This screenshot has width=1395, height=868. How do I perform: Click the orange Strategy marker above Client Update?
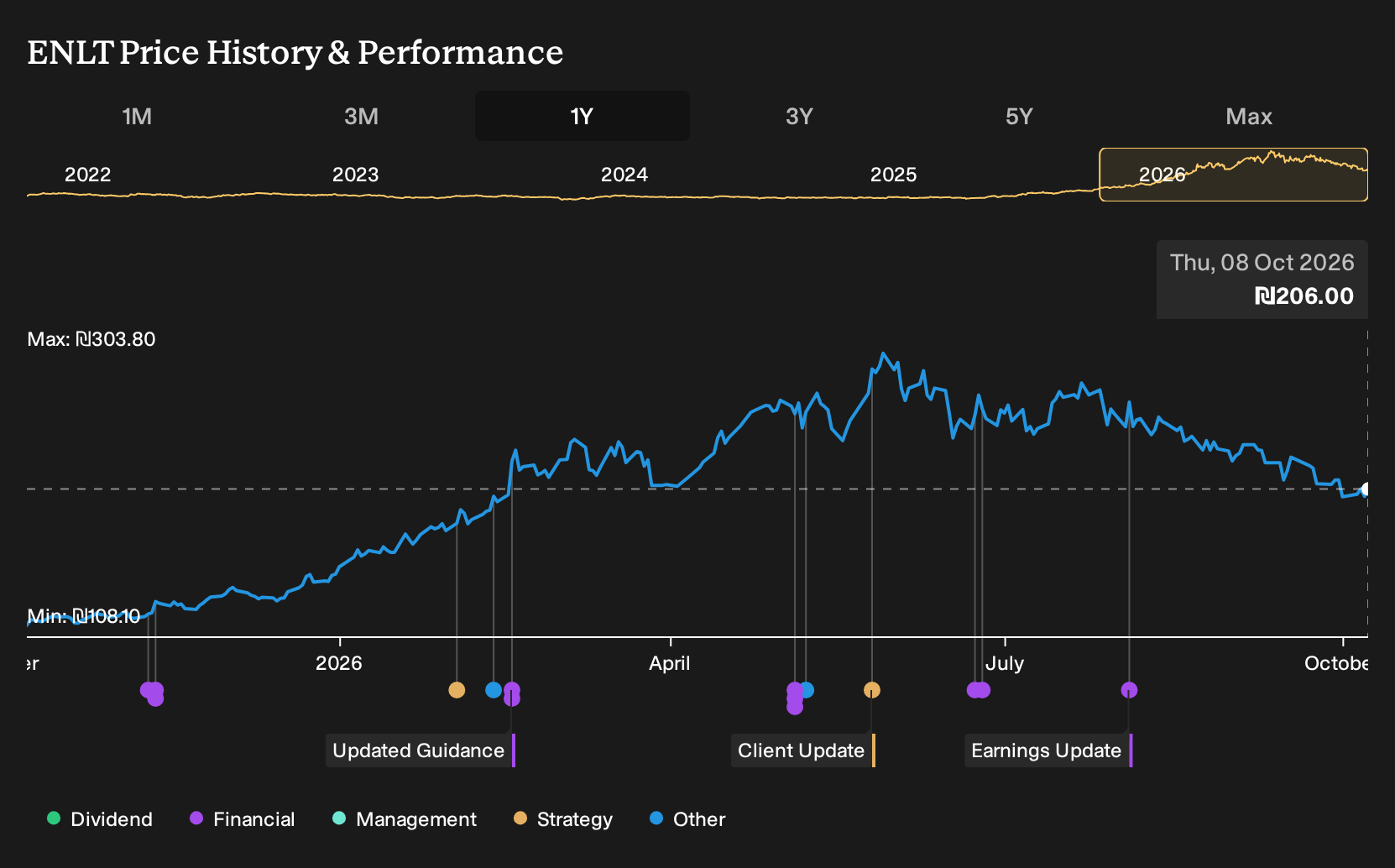(872, 690)
